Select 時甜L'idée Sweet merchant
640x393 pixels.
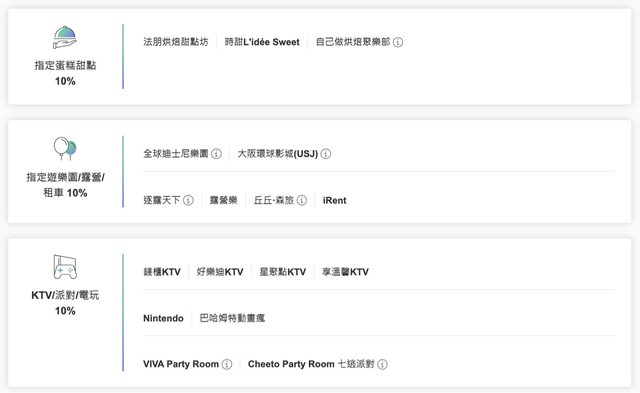[x=262, y=42]
